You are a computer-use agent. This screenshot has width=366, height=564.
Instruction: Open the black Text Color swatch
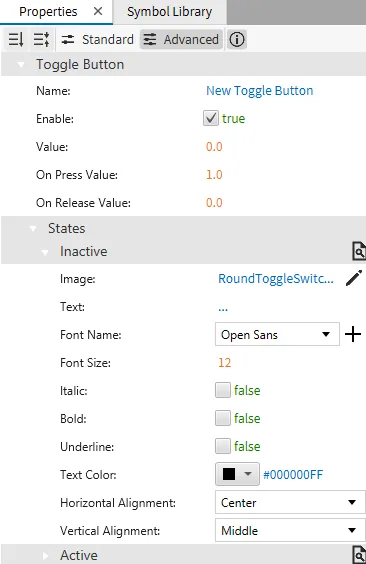[237, 474]
